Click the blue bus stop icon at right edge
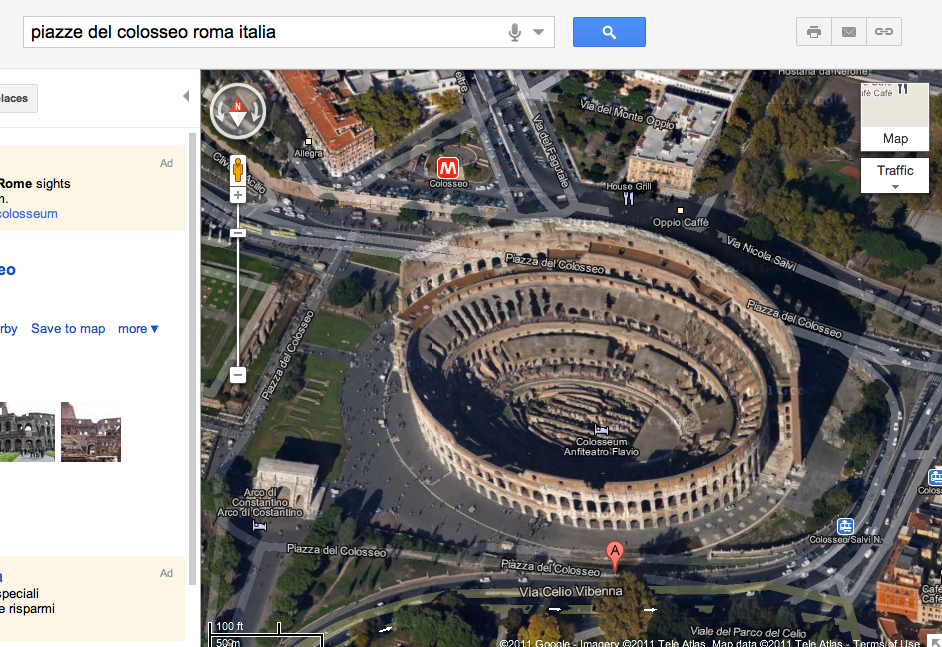Viewport: 942px width, 647px height. (935, 478)
